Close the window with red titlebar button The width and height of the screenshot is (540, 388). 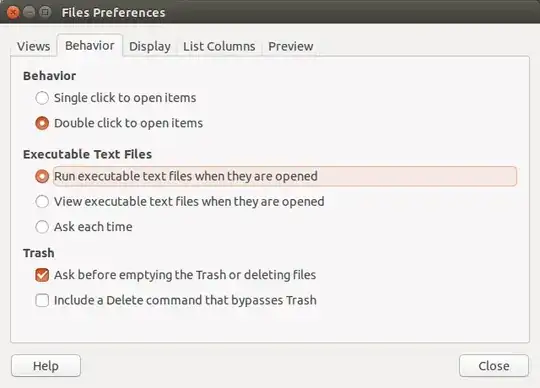[x=13, y=12]
